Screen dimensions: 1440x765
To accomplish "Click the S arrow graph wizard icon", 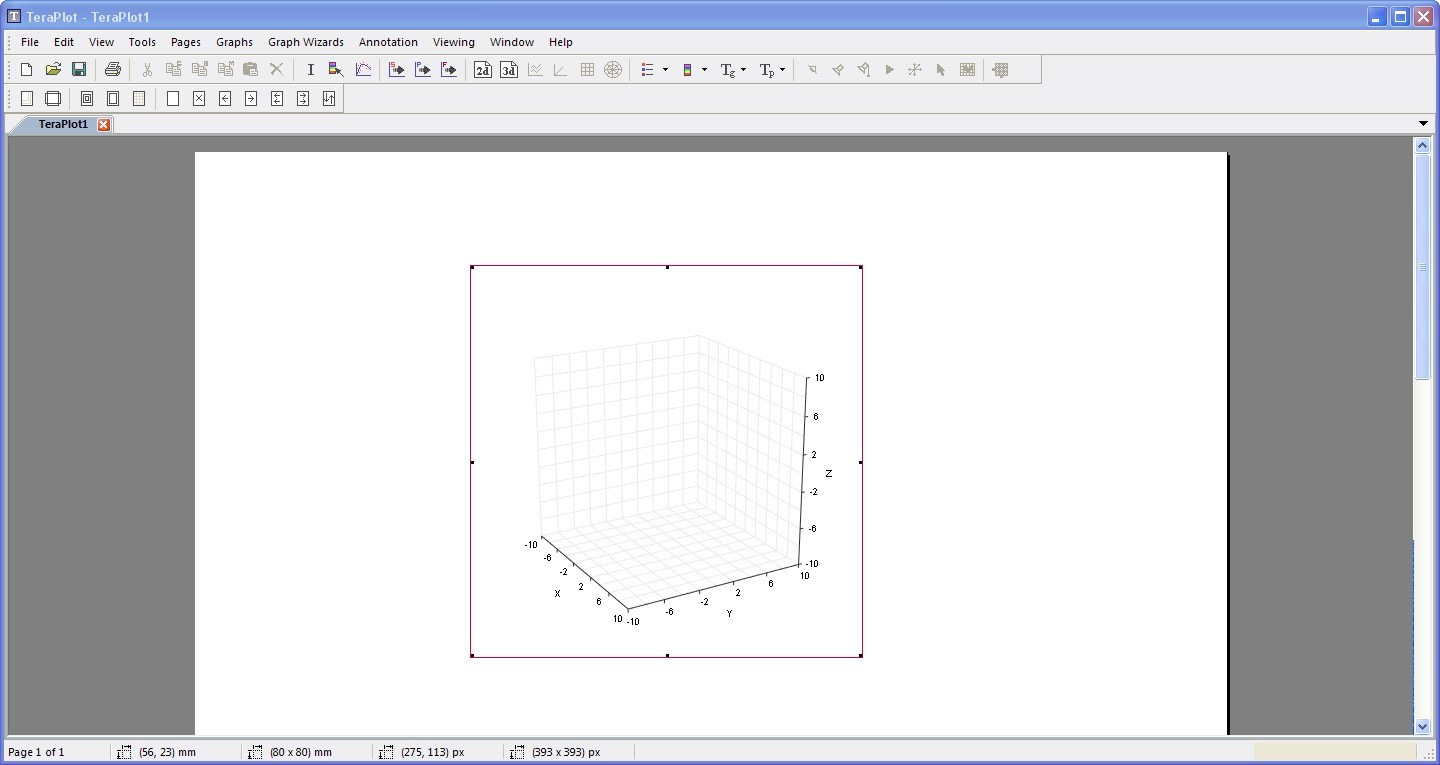I will (397, 69).
